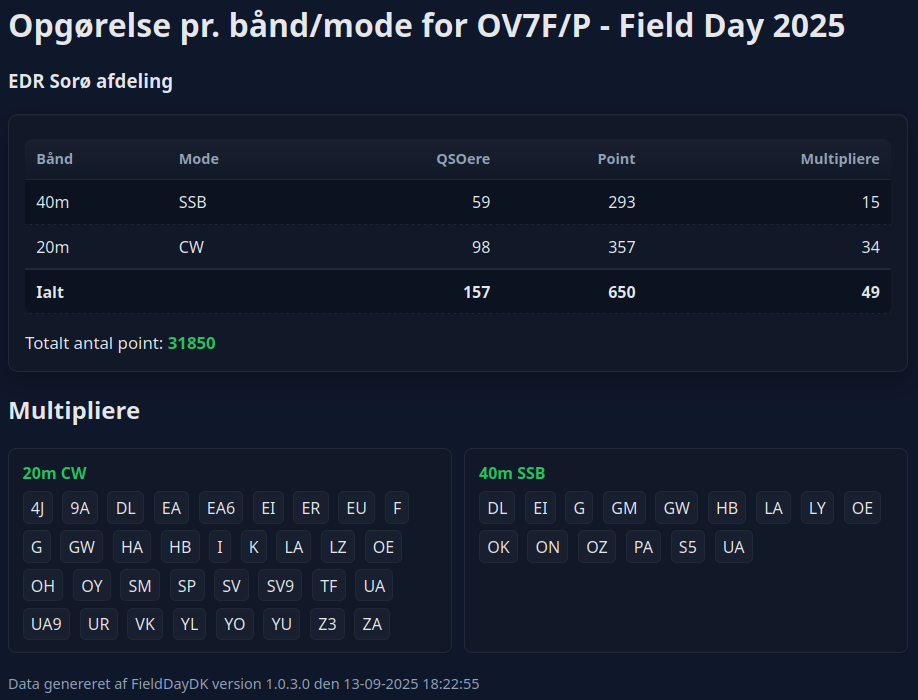This screenshot has height=700, width=918.
Task: Click the S5 multiplier badge
Action: click(687, 547)
